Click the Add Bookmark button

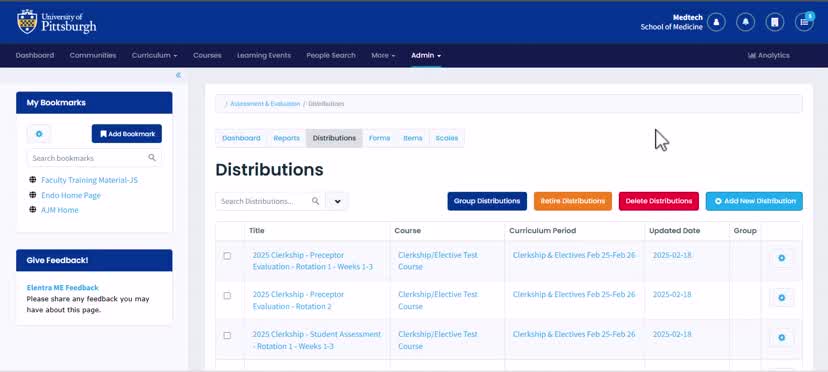pyautogui.click(x=127, y=134)
